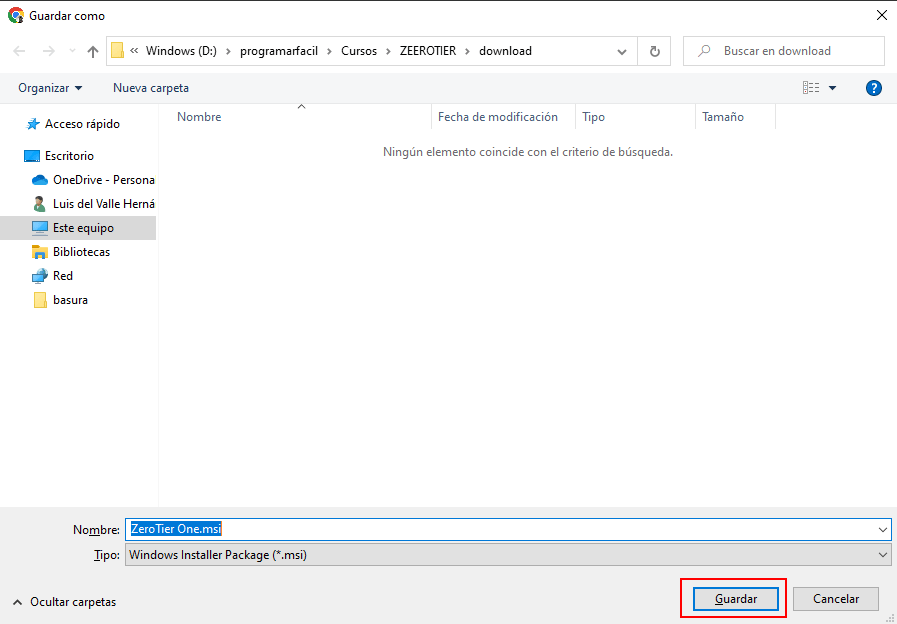The width and height of the screenshot is (897, 624).
Task: Click the view layout icon
Action: 811,88
